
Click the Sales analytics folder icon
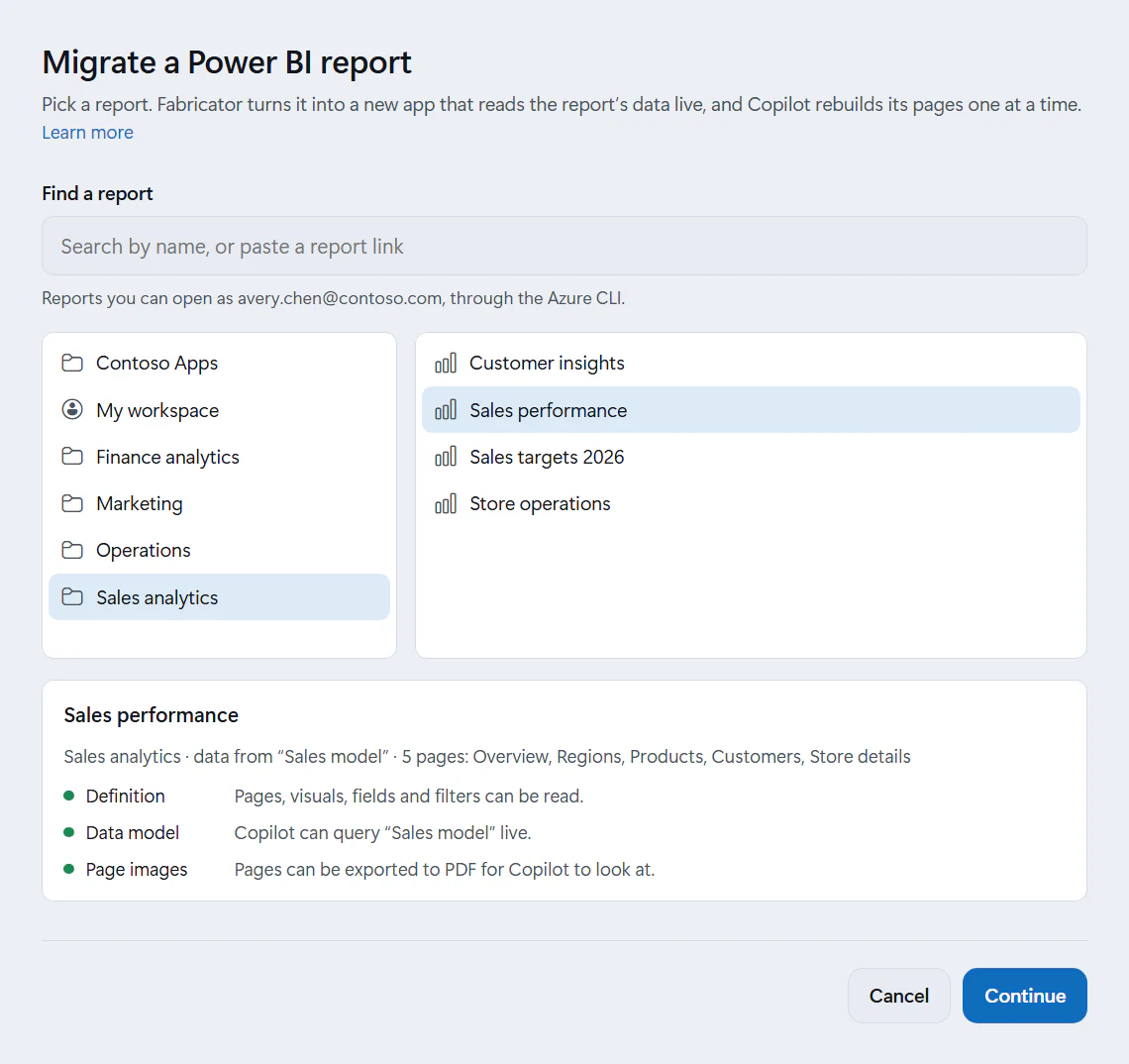click(x=72, y=597)
